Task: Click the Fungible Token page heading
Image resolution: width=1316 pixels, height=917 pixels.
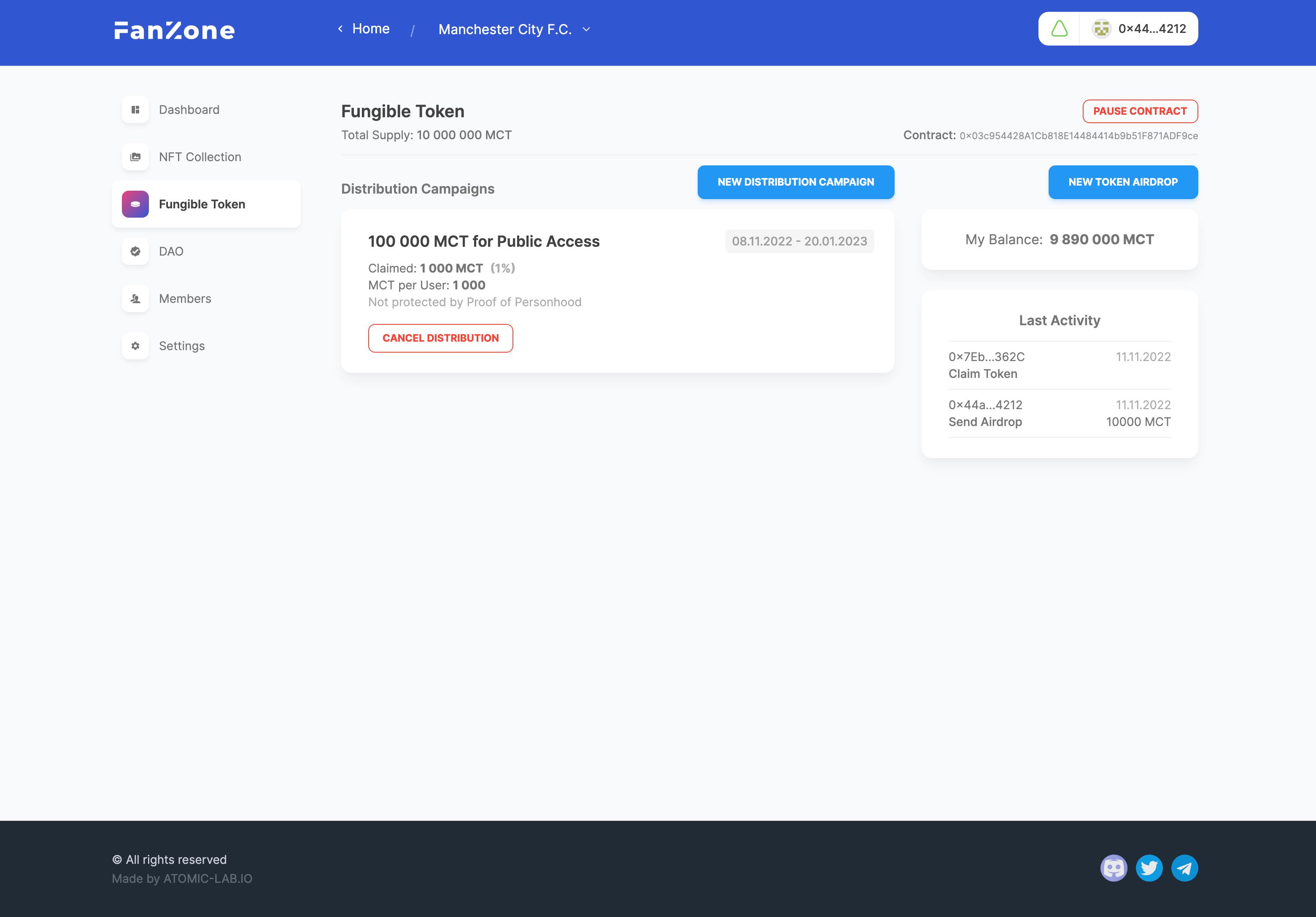Action: click(x=403, y=111)
